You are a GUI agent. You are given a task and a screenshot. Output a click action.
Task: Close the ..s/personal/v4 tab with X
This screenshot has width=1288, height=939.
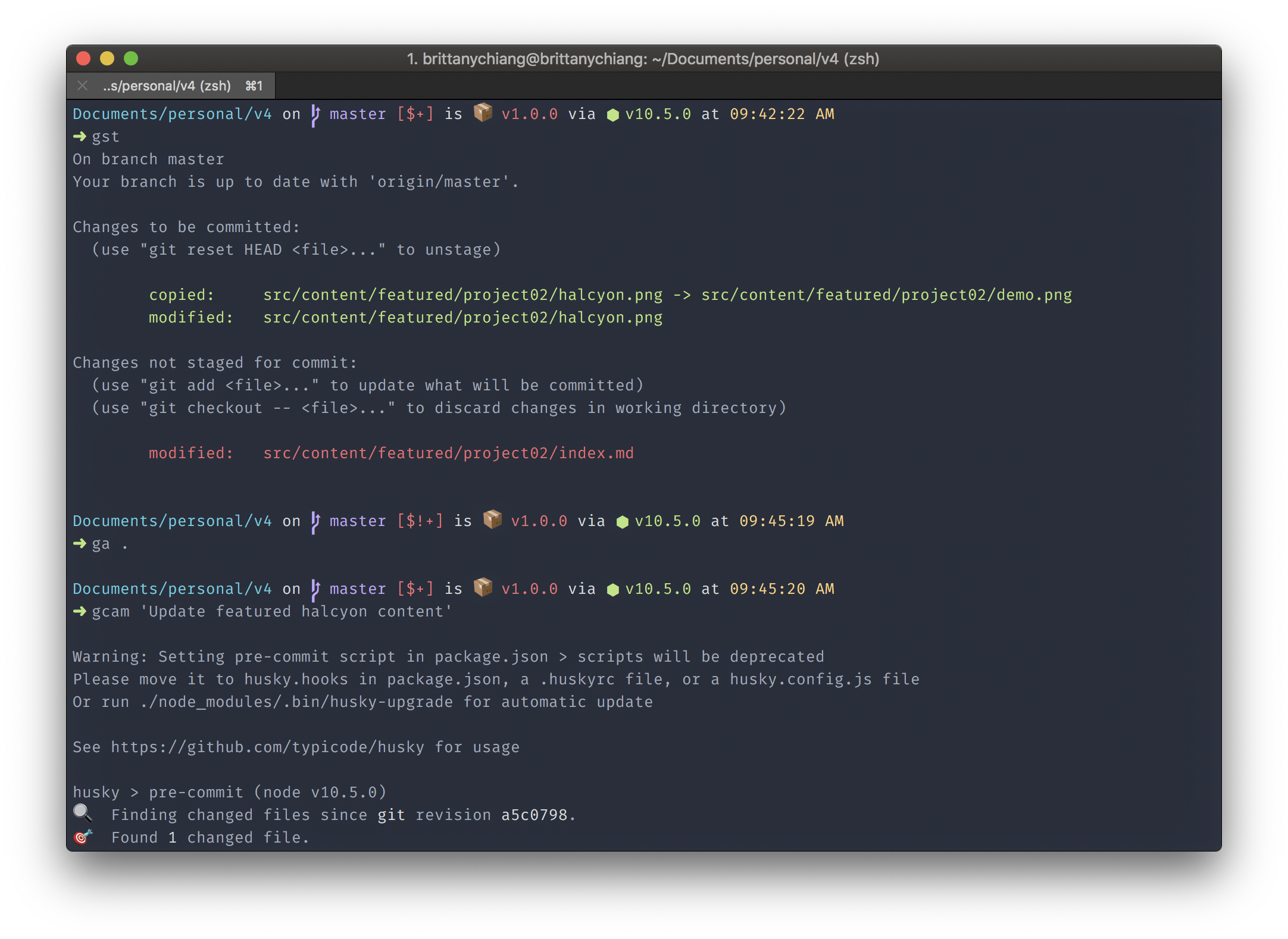pos(83,86)
